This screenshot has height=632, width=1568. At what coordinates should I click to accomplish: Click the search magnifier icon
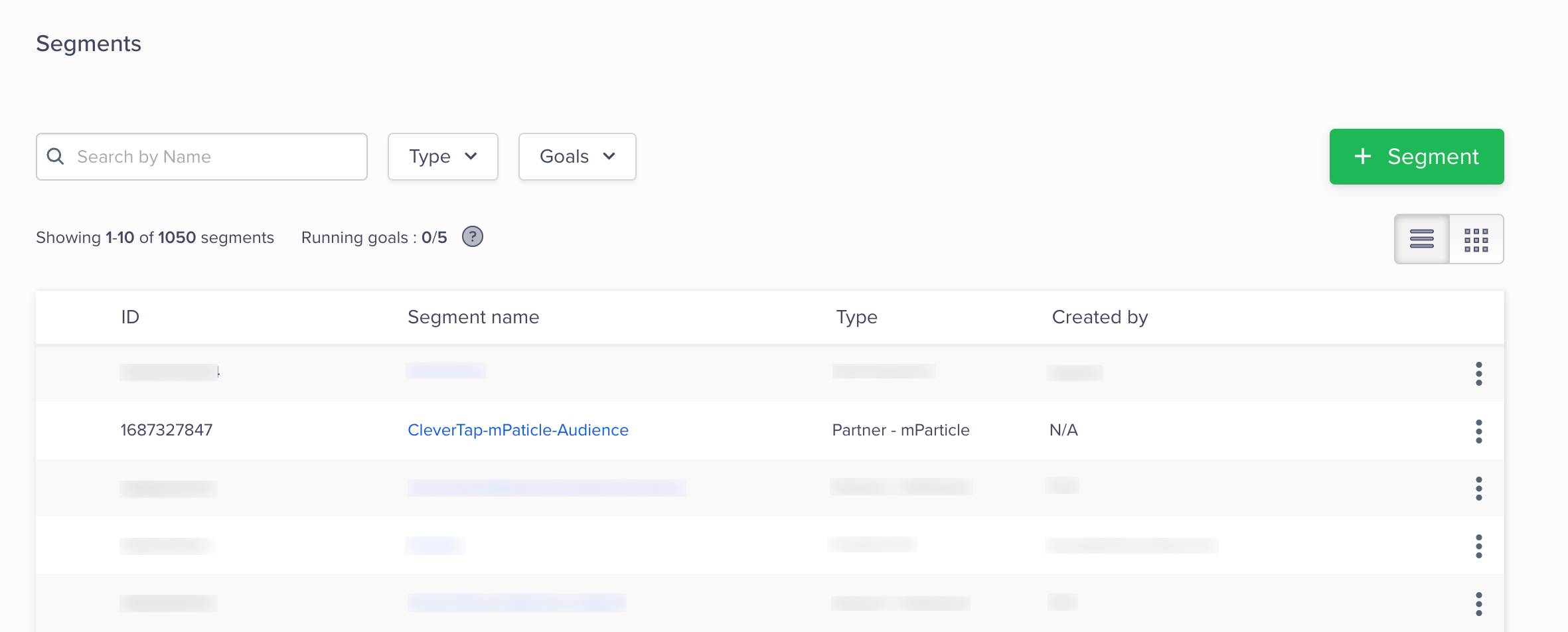(56, 157)
